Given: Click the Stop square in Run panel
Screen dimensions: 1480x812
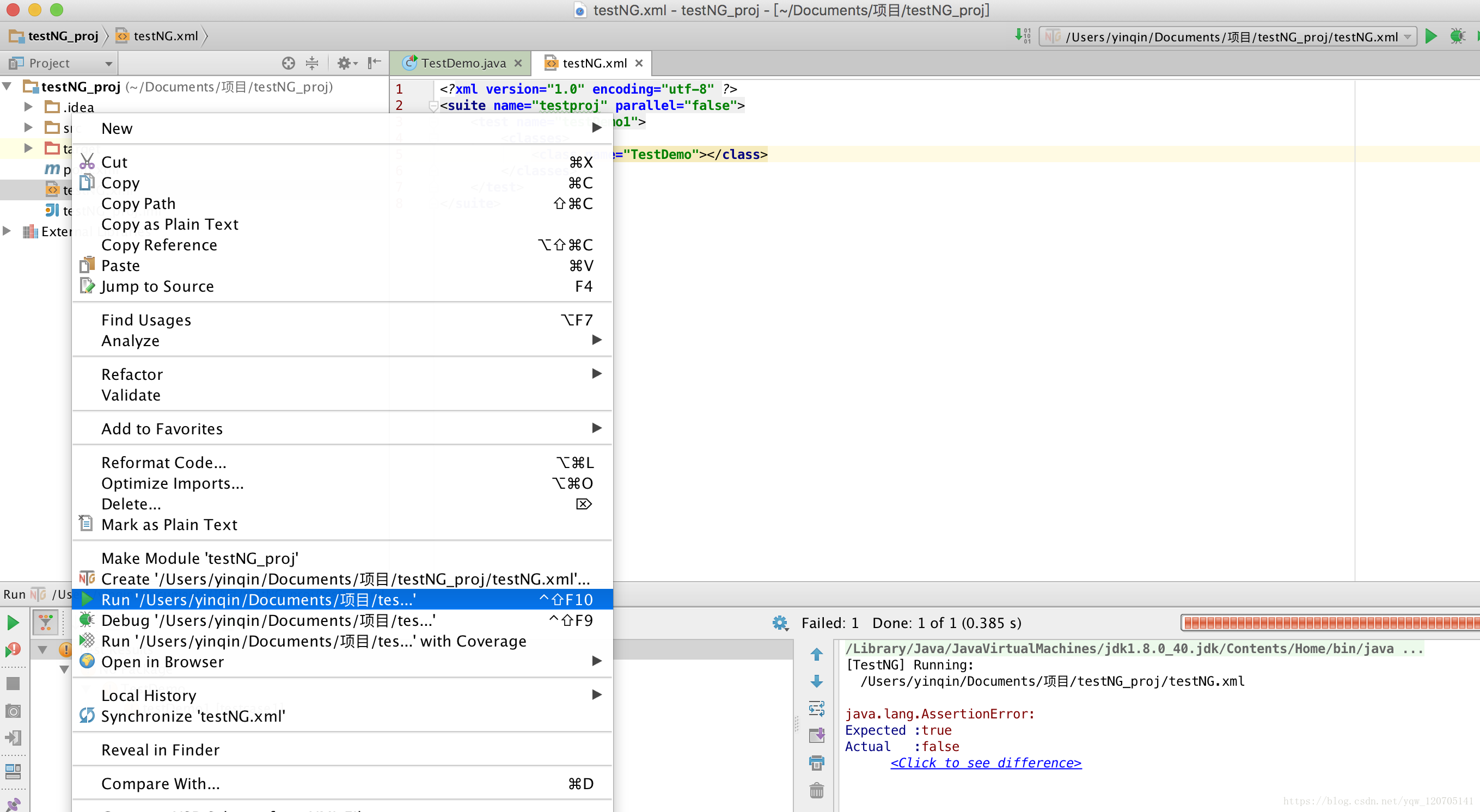Looking at the screenshot, I should point(13,684).
